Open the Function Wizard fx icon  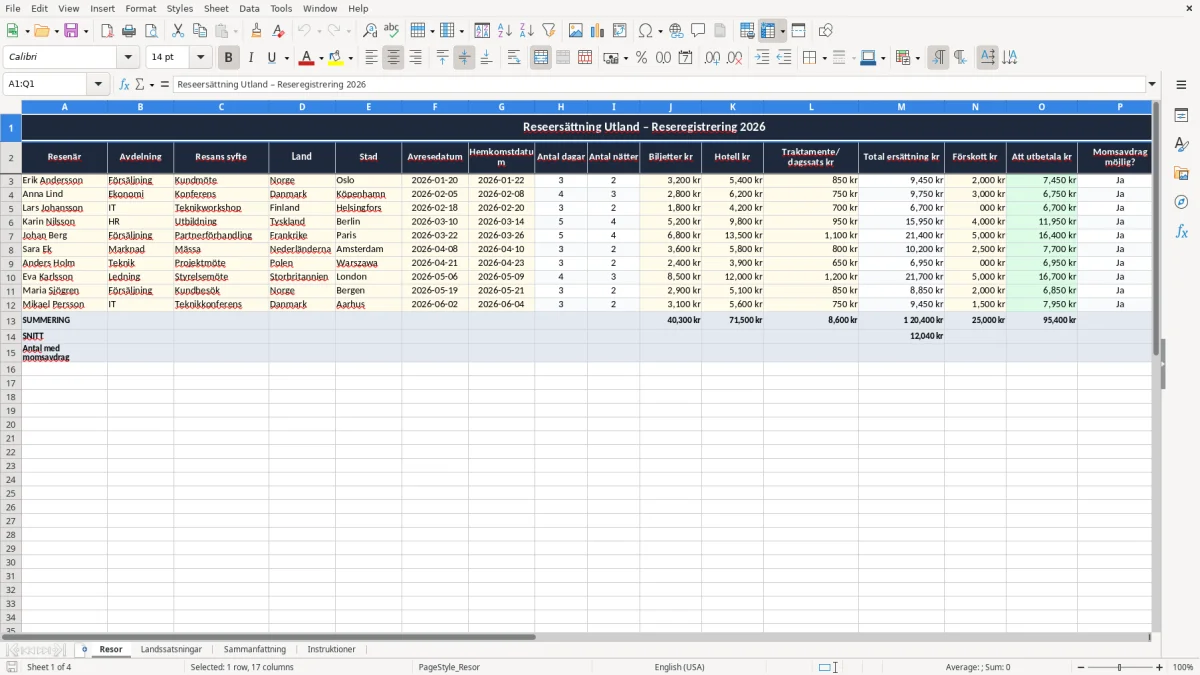[x=124, y=84]
